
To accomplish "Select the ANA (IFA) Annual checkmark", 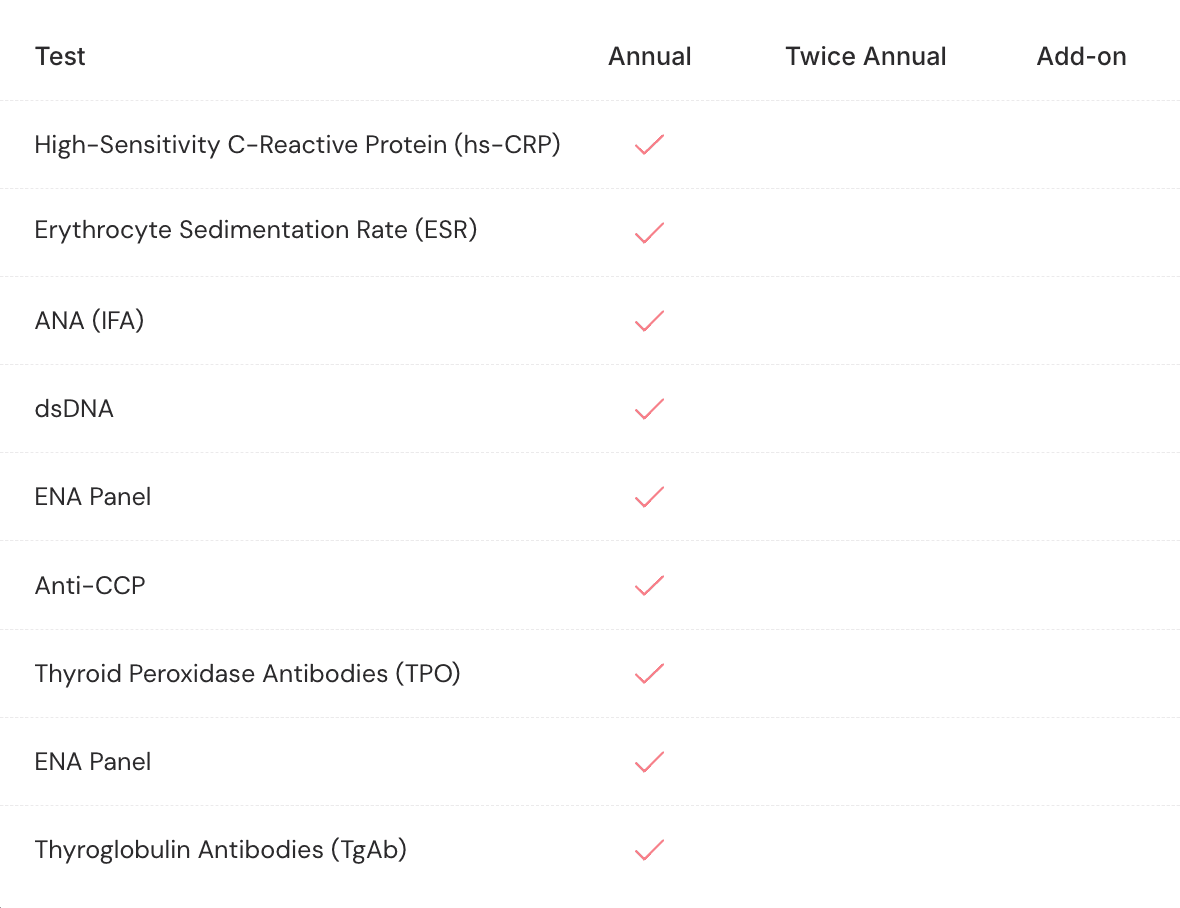I will pos(649,320).
